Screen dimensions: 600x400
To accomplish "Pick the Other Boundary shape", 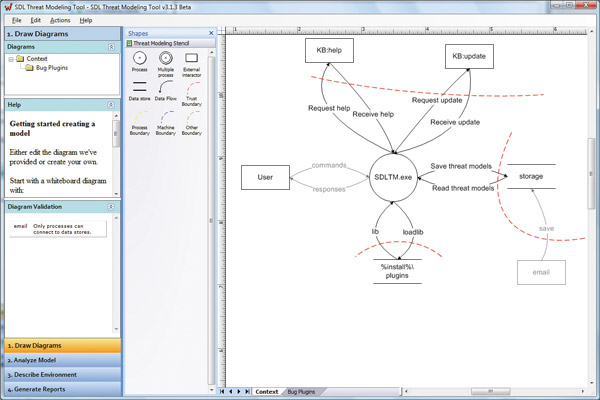I will pyautogui.click(x=192, y=123).
